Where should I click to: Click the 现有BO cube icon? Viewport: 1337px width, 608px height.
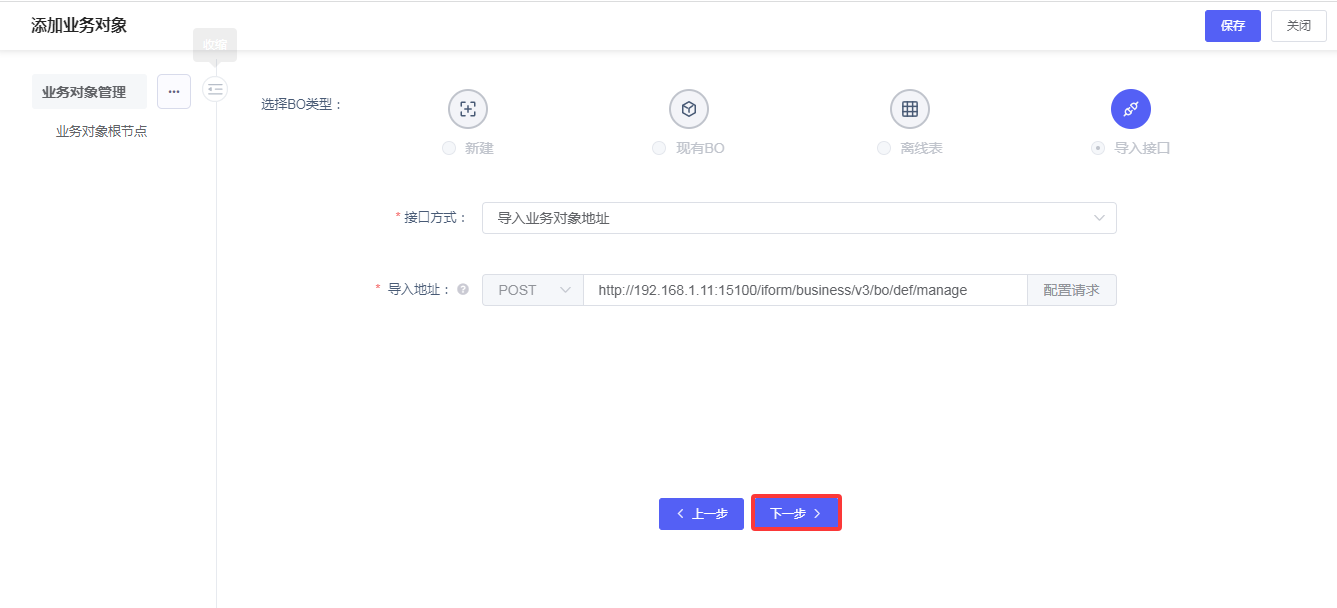pyautogui.click(x=688, y=109)
